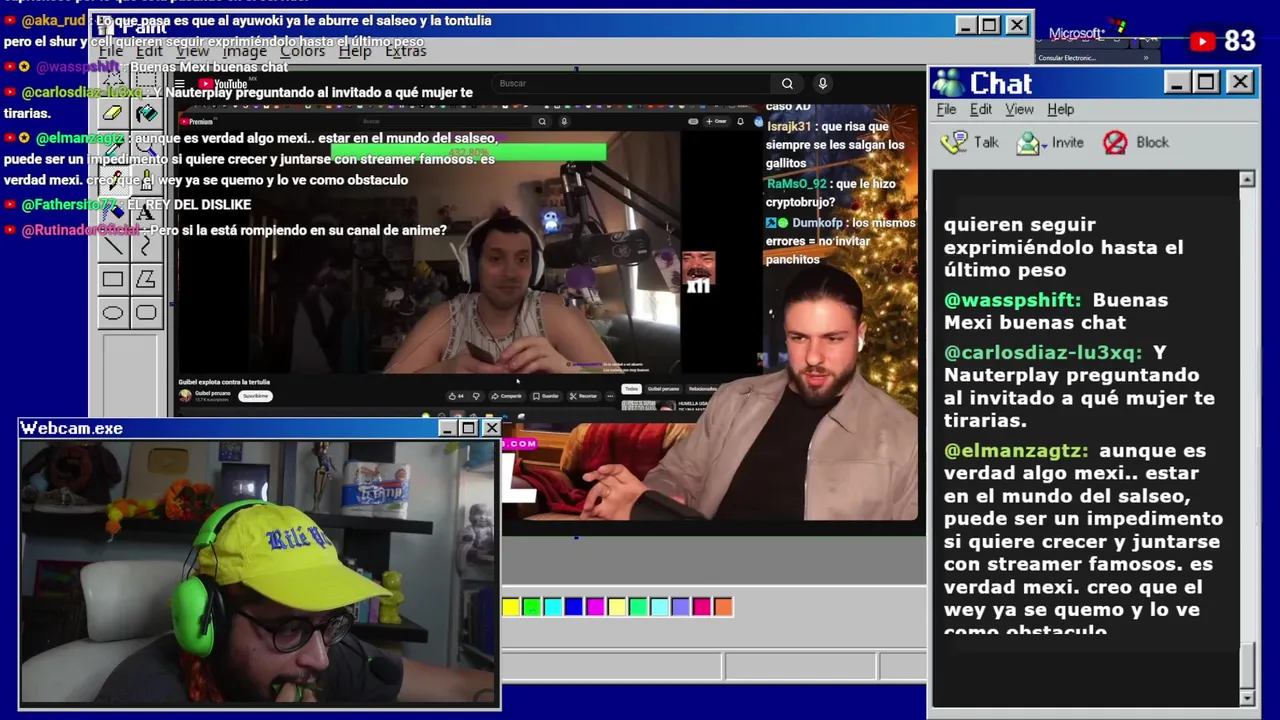Click the @carlosdiaz-lu3xq username in Chat window
This screenshot has height=720, width=1280.
(1042, 353)
